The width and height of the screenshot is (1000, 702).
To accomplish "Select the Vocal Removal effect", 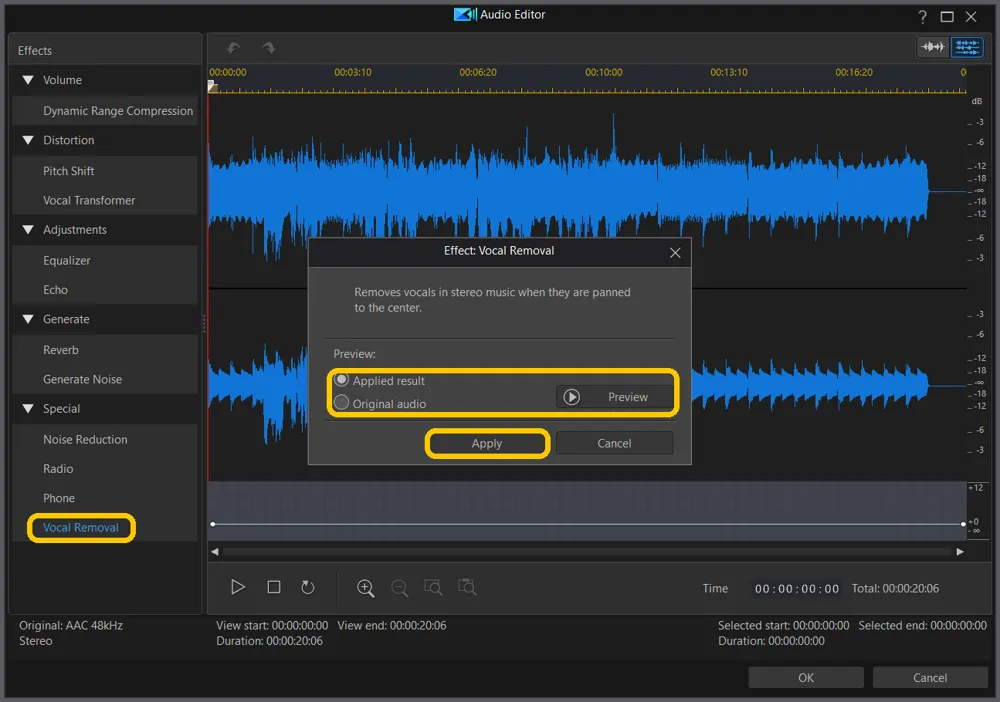I will point(81,527).
